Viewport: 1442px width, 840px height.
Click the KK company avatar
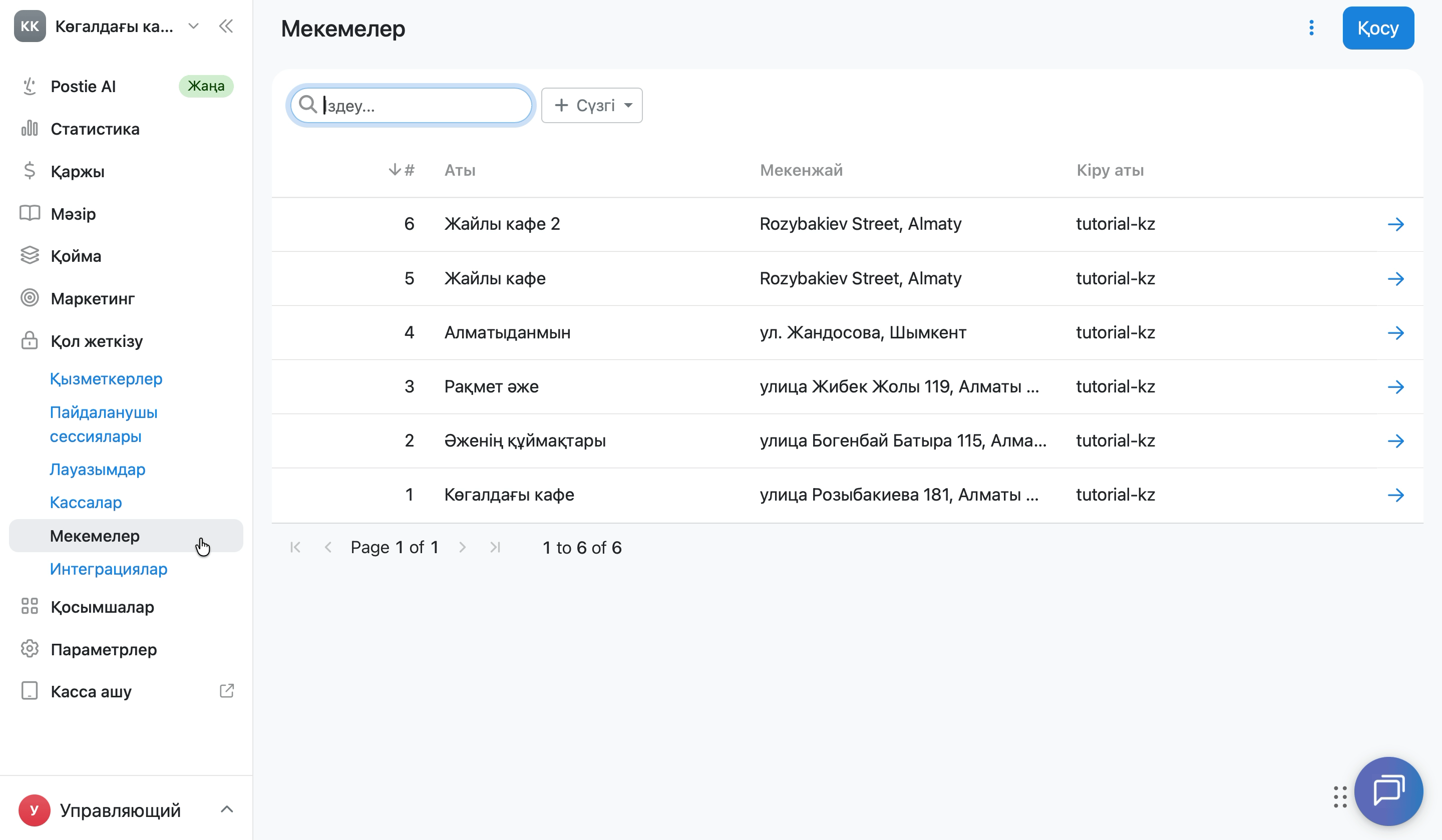[x=30, y=26]
